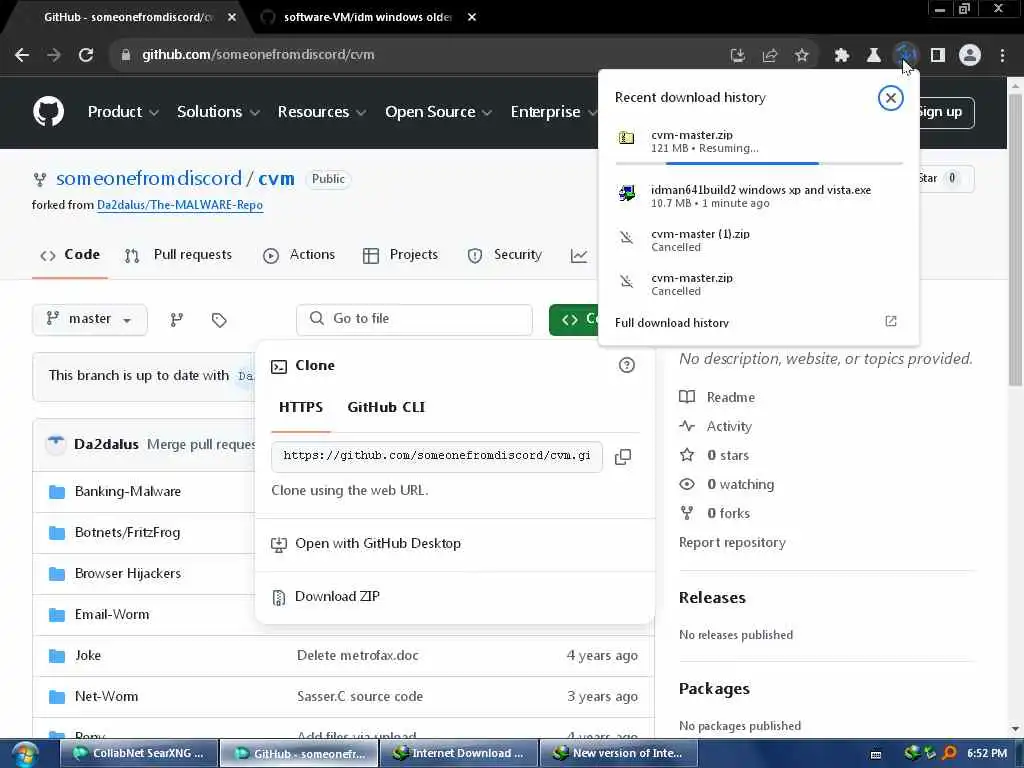Screen dimensions: 1024x768
Task: Click the cvm-master.zip download progress bar
Action: (x=759, y=163)
